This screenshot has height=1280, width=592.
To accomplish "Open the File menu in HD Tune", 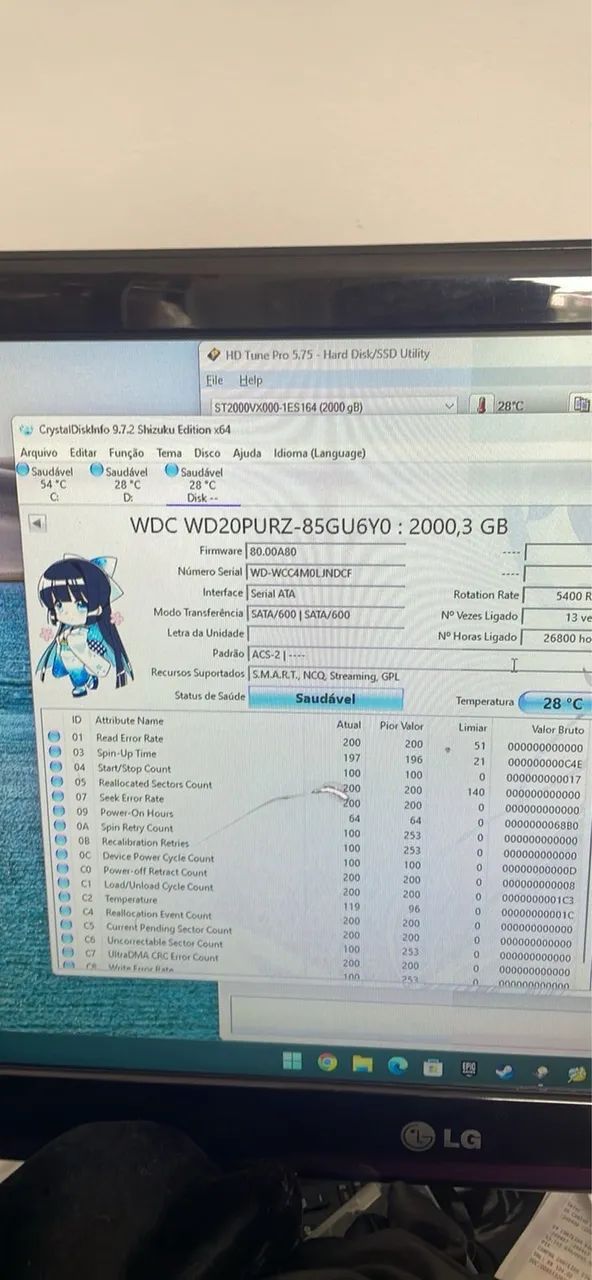I will (x=214, y=380).
